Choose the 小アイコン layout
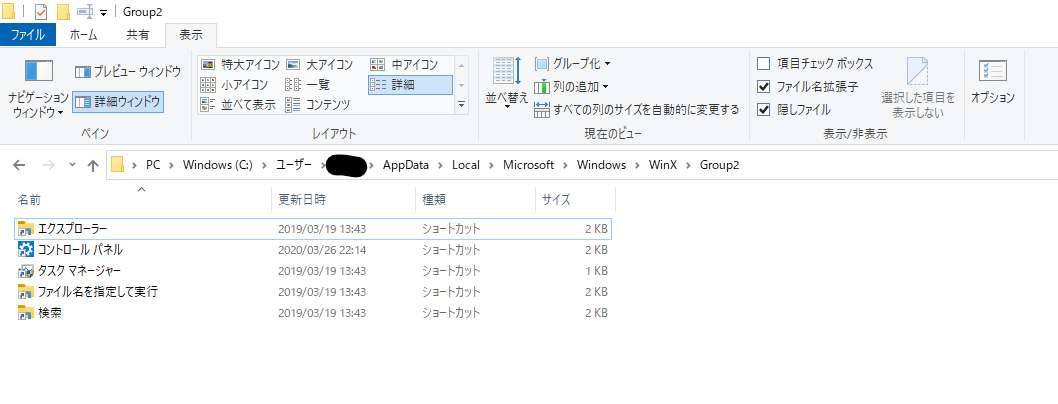Viewport: 1058px width, 404px height. coord(235,84)
